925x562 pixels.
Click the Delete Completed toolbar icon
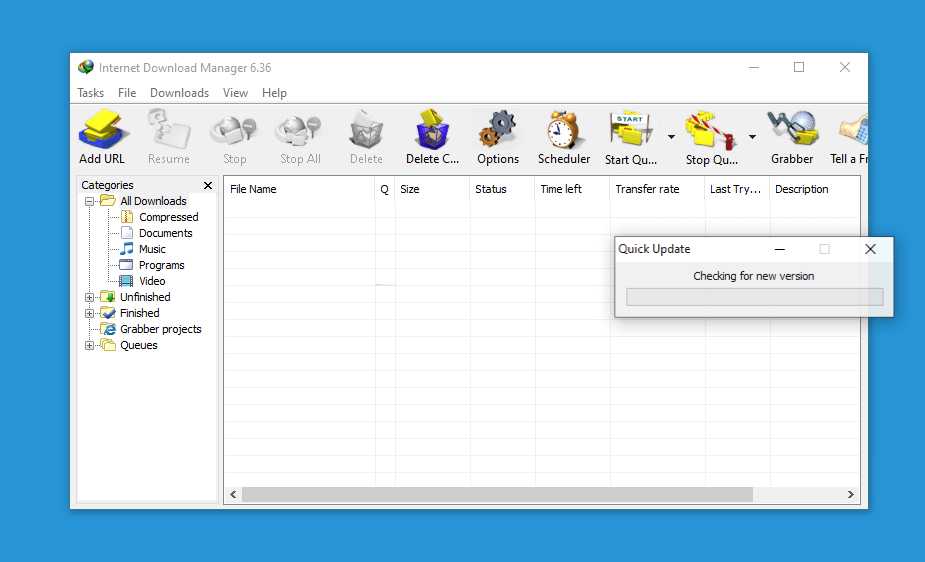[432, 129]
